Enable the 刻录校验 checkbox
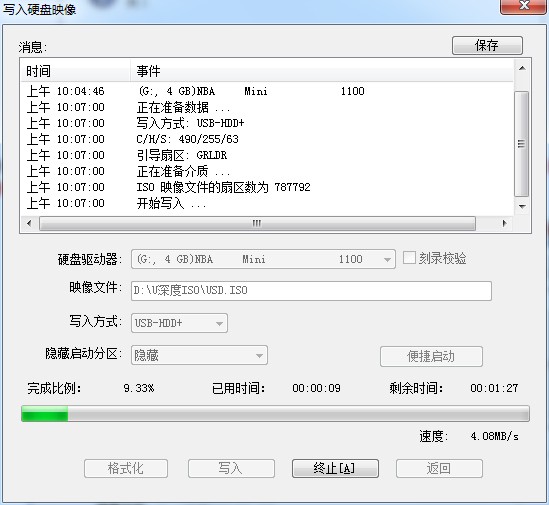The image size is (549, 505). pos(409,258)
